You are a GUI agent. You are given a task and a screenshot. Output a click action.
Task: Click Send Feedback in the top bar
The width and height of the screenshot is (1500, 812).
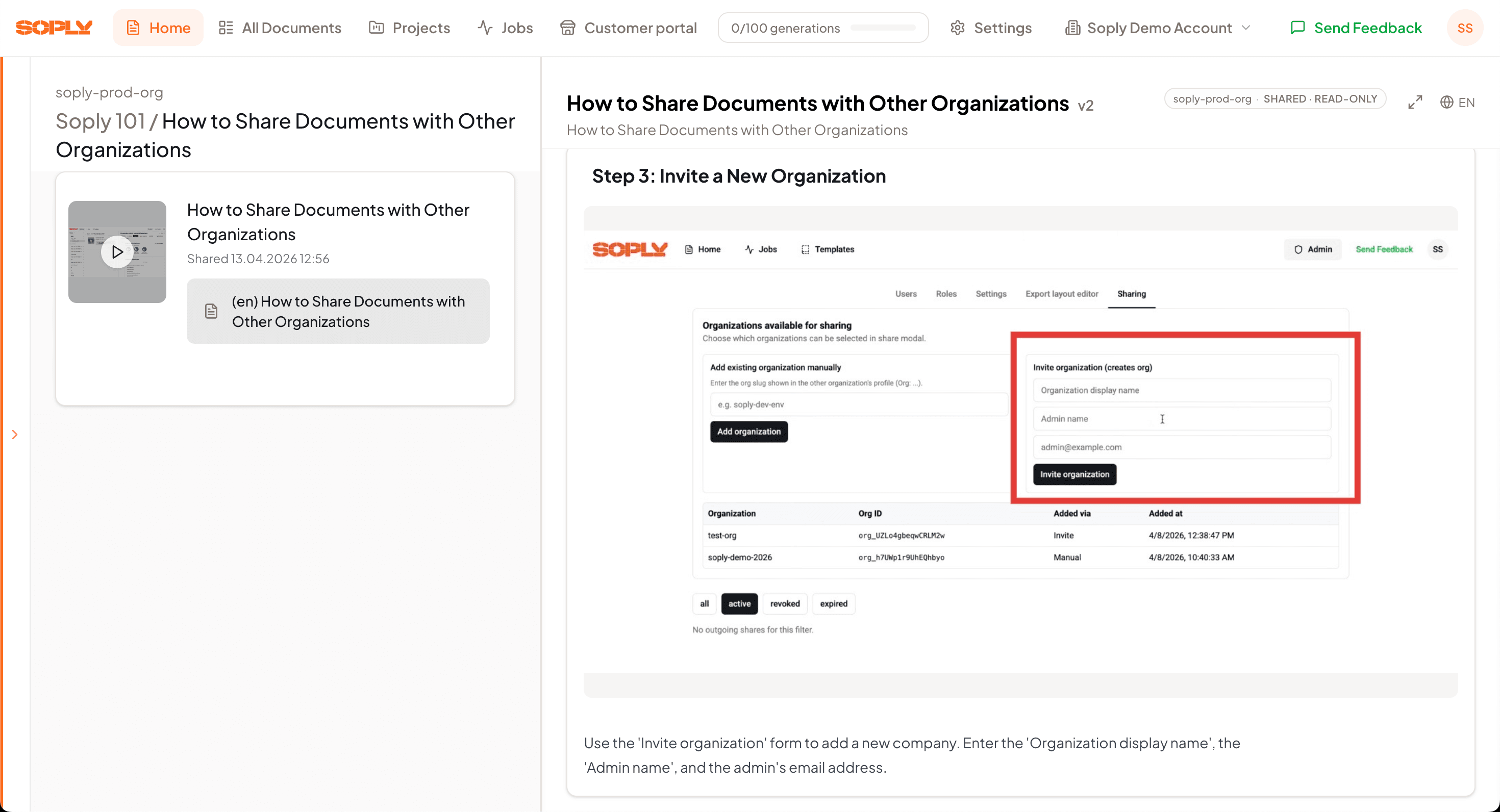(1356, 28)
